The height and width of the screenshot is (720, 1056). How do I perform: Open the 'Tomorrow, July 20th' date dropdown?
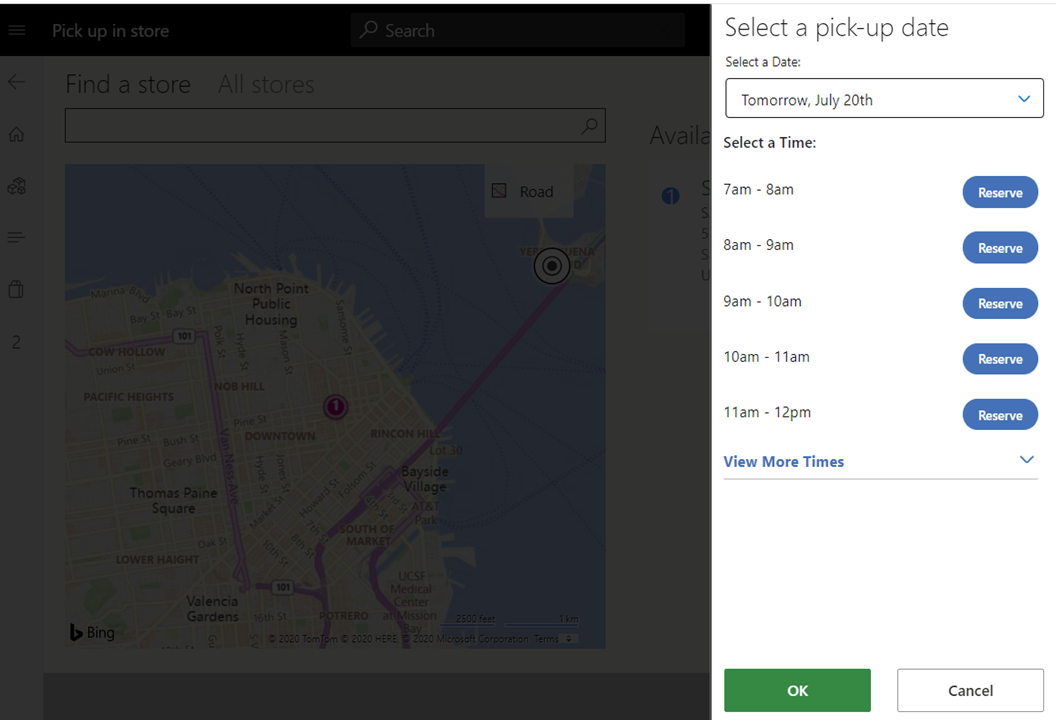click(884, 98)
